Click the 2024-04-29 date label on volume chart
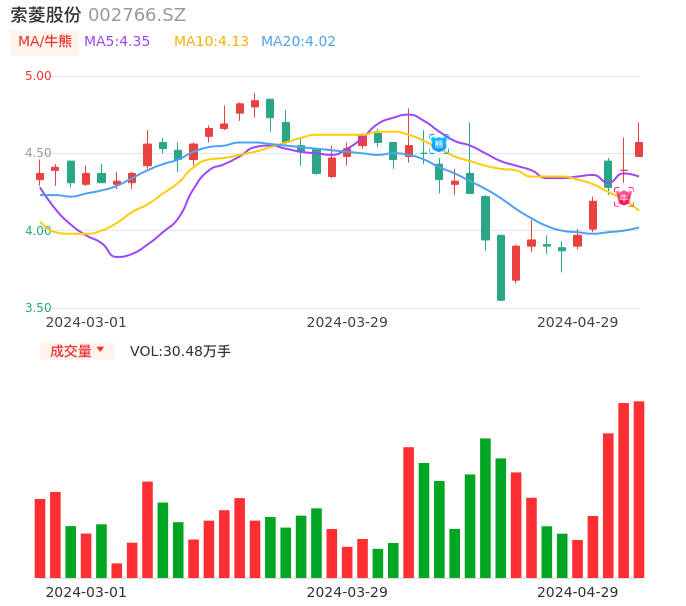This screenshot has height=606, width=686. point(578,592)
